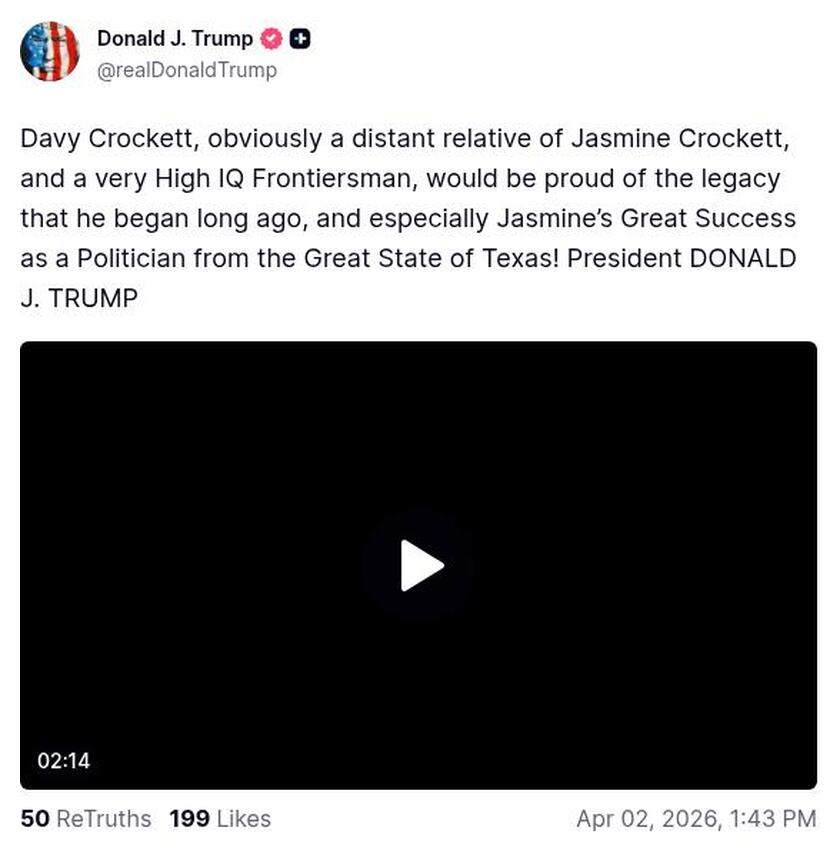Click the bold 50 ReTruths count
Image resolution: width=840 pixels, height=864 pixels.
(x=35, y=819)
